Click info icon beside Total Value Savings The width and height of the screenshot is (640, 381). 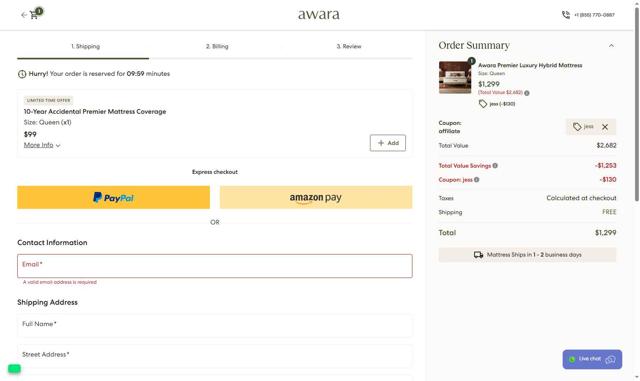(495, 166)
